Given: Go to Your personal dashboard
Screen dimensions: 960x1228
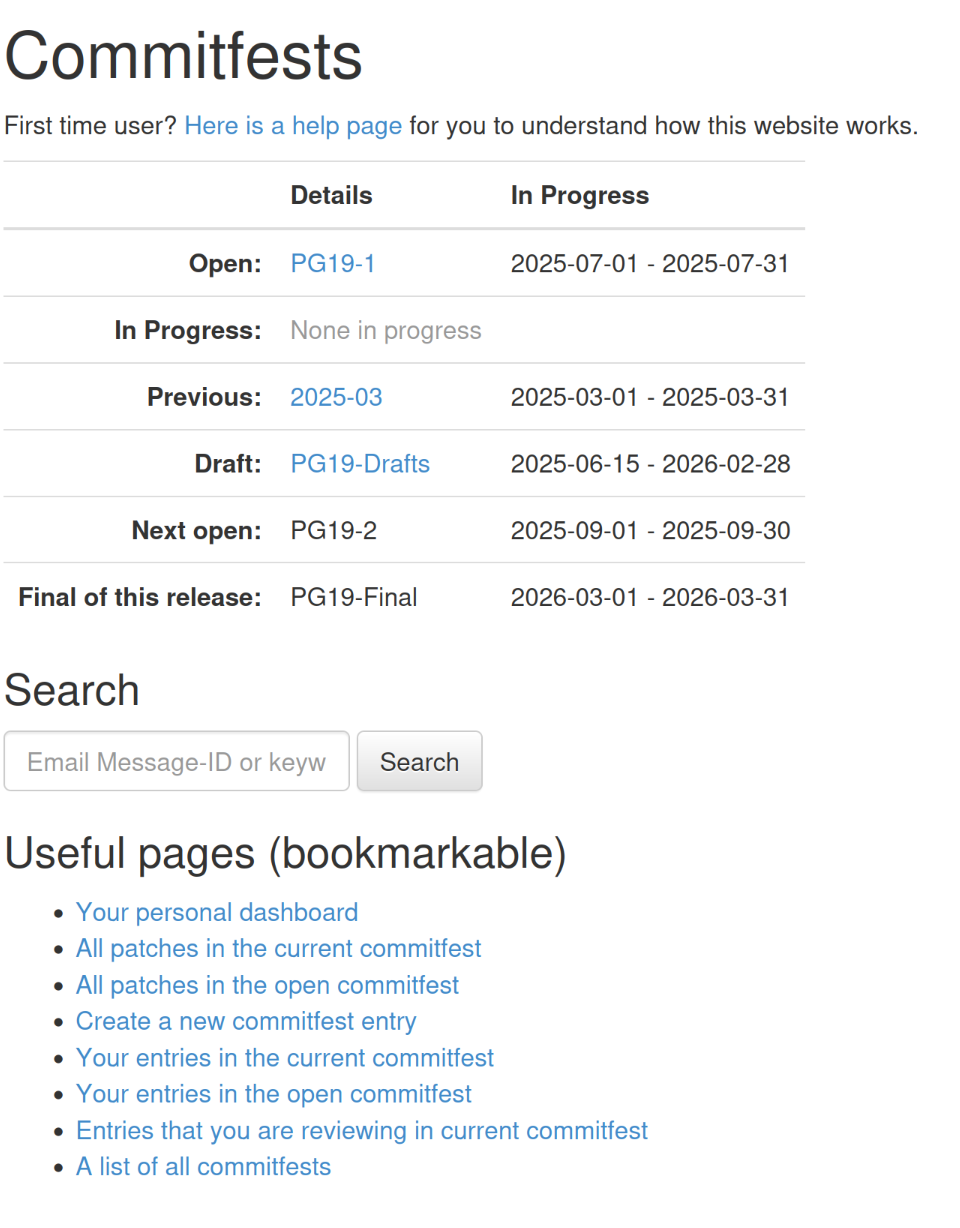Looking at the screenshot, I should tap(217, 913).
